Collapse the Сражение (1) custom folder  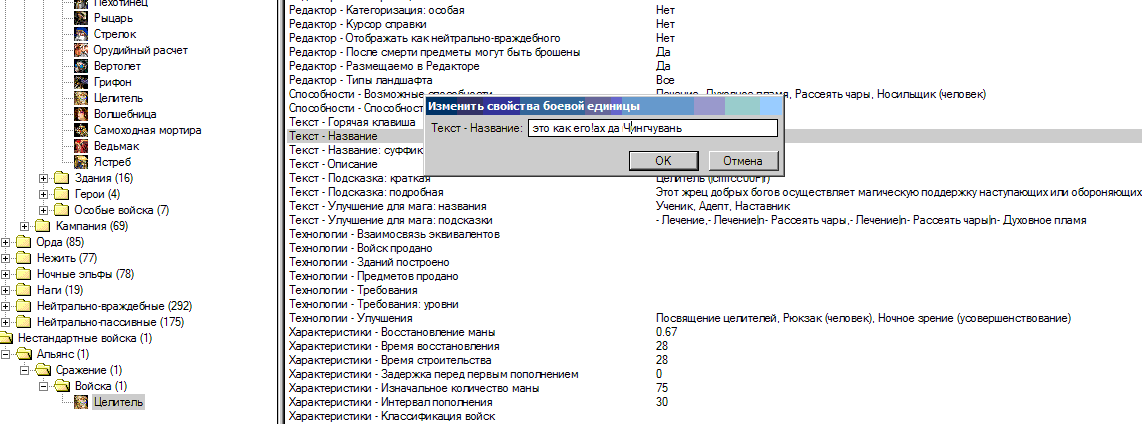[25, 370]
